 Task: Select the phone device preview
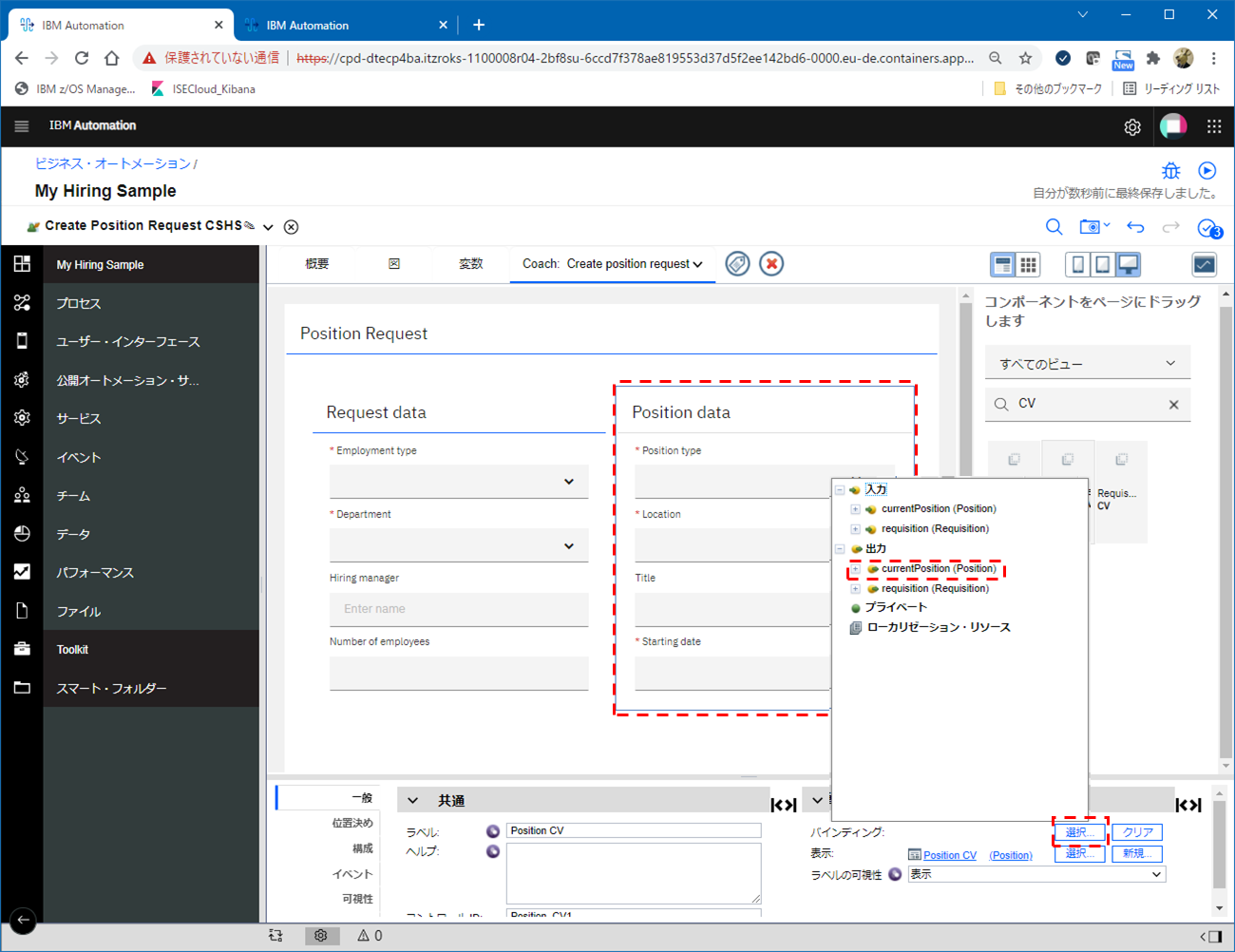[x=1078, y=265]
